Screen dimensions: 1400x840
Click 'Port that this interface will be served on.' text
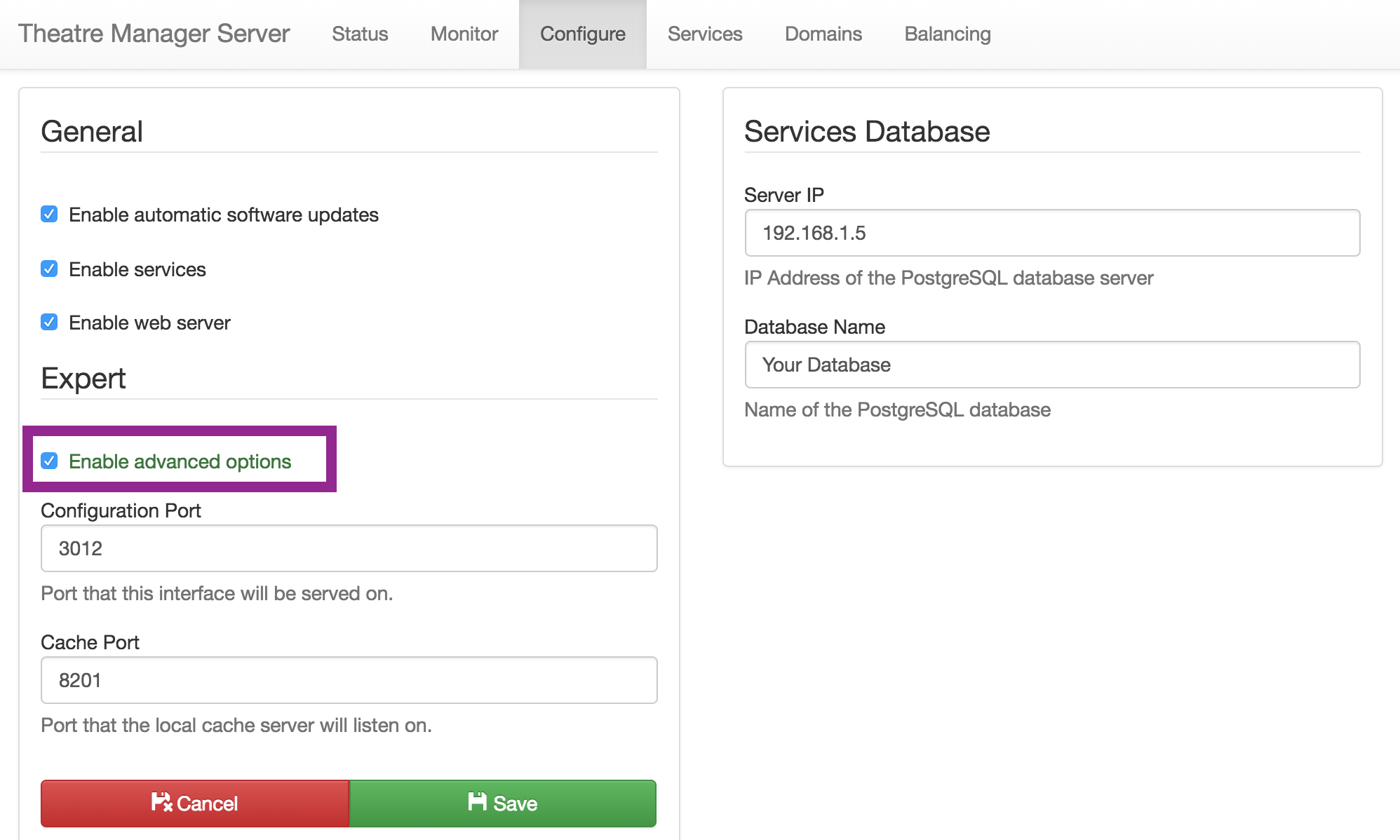pyautogui.click(x=217, y=593)
